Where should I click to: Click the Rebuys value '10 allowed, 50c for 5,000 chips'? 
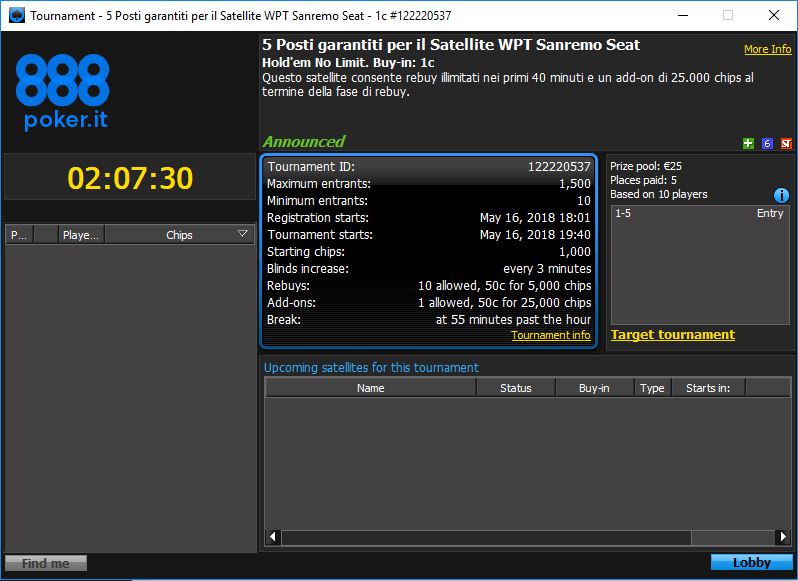(504, 286)
